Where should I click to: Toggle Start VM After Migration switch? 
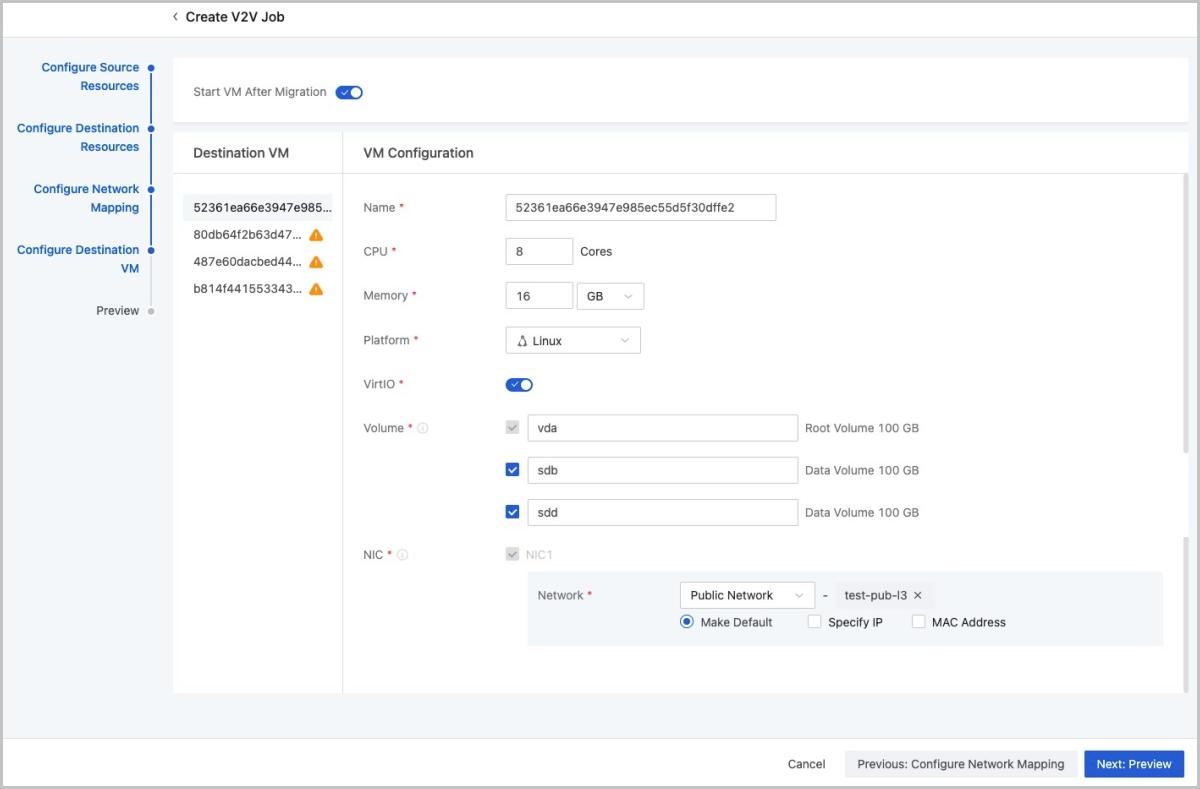tap(349, 92)
